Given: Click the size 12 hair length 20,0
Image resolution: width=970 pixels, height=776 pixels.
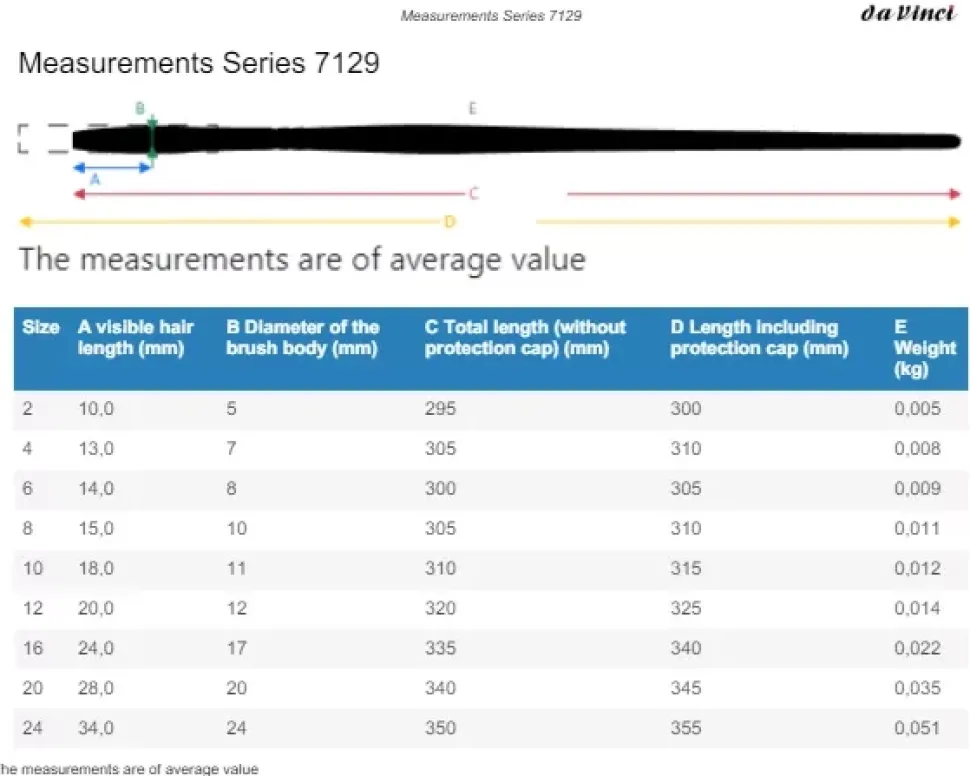Looking at the screenshot, I should (95, 608).
